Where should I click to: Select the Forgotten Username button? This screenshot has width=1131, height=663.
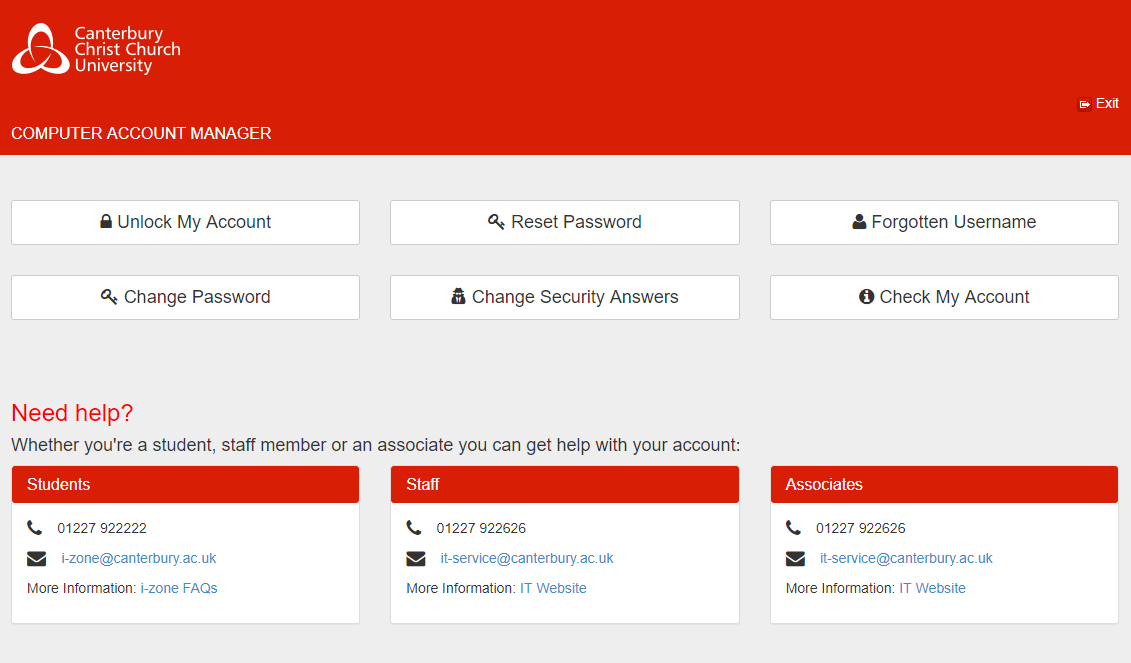tap(944, 222)
